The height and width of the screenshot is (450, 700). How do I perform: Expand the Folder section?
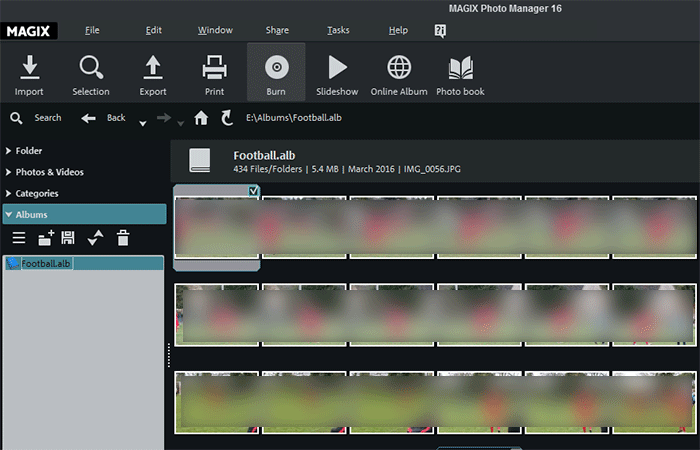(29, 151)
